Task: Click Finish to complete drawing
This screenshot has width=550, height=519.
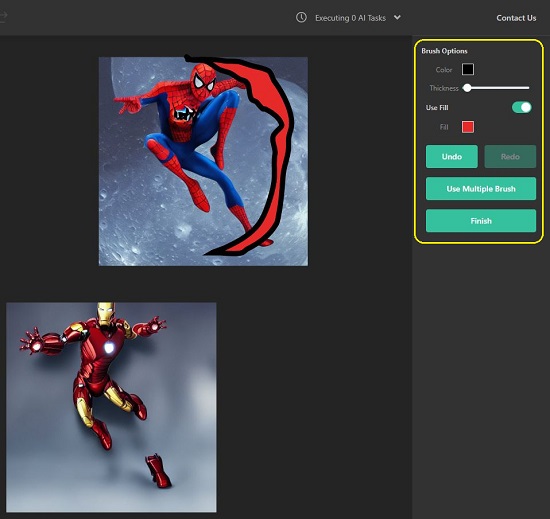Action: click(481, 221)
